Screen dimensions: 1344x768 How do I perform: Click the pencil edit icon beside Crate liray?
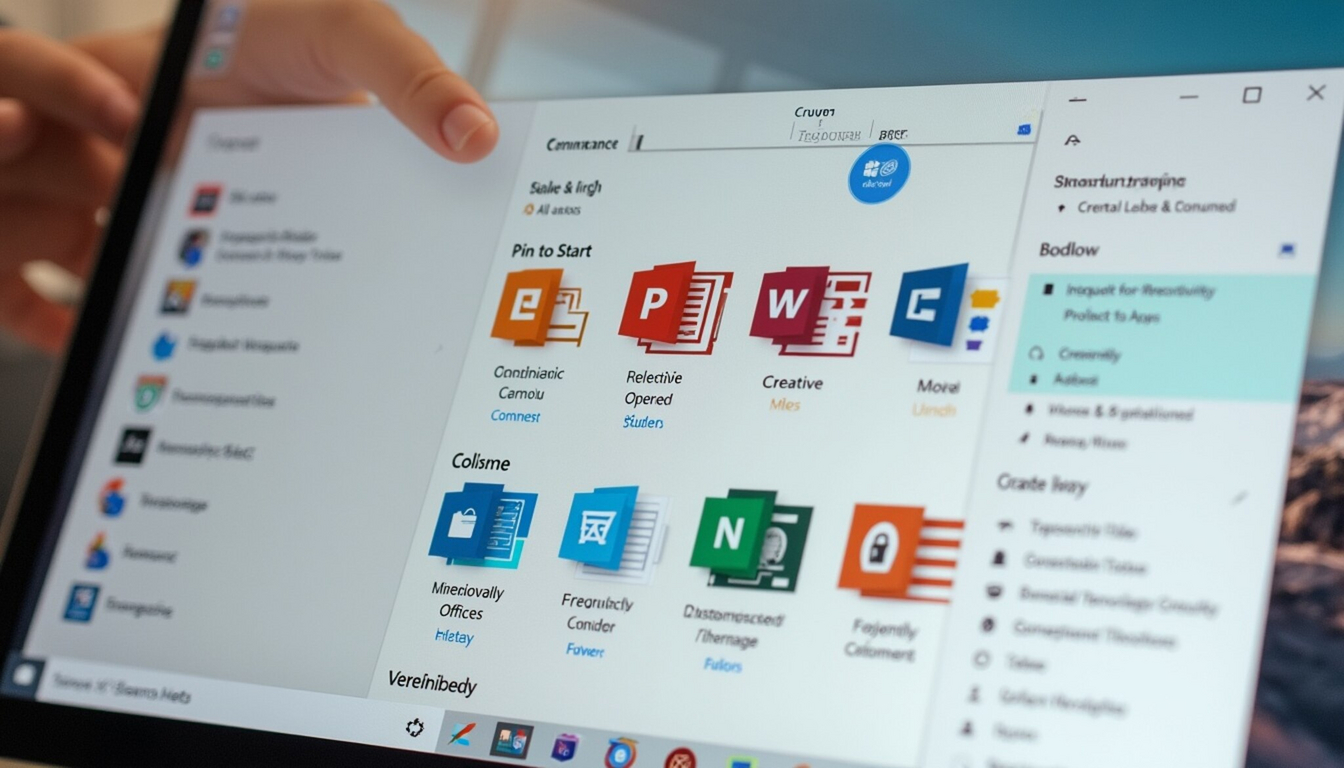[x=1239, y=497]
